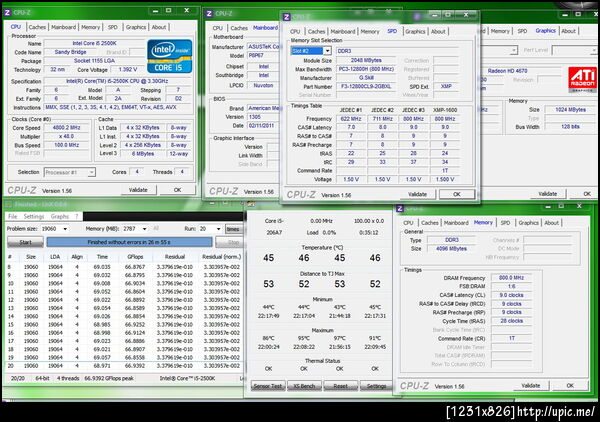Screen dimensions: 600x422
Task: Click the "G.Skill" manufacturer field
Action: 366,78
